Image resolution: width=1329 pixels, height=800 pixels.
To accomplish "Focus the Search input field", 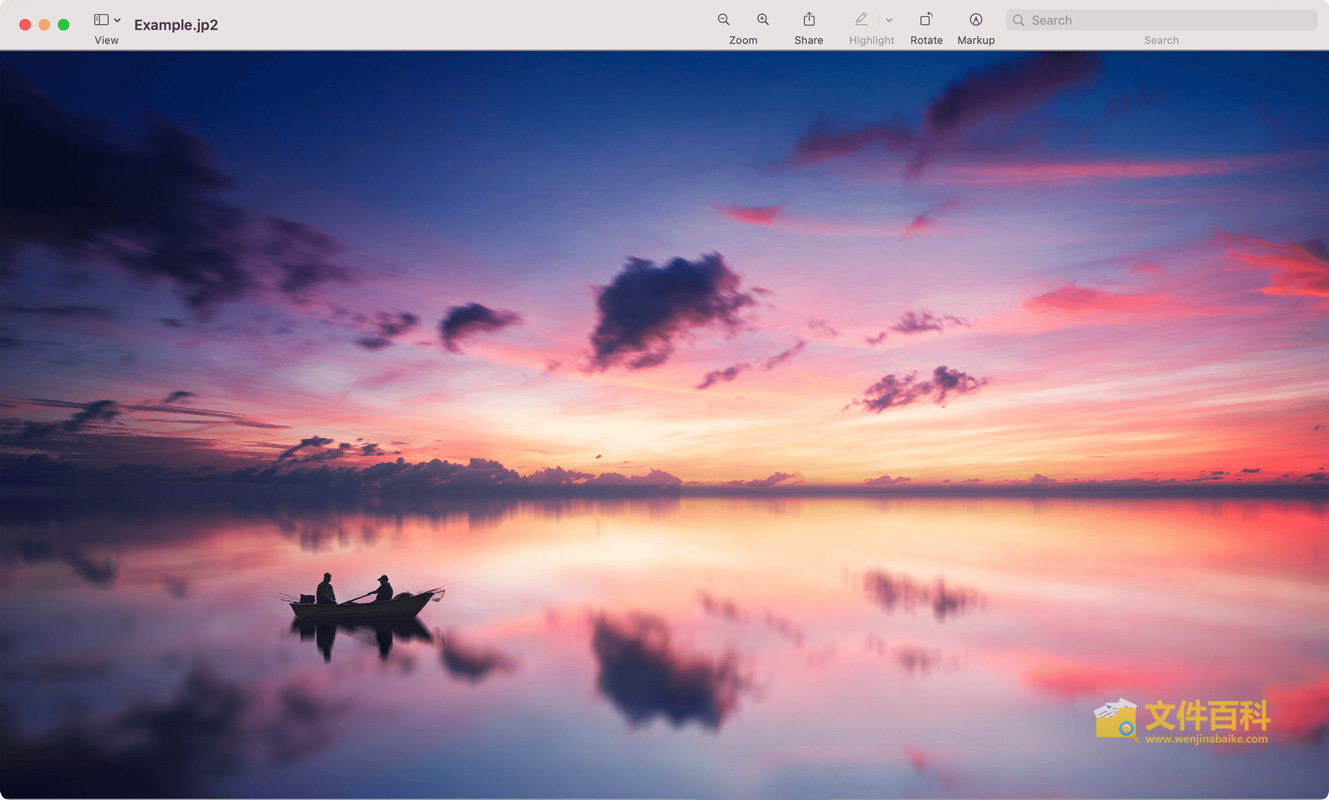I will (x=1161, y=20).
